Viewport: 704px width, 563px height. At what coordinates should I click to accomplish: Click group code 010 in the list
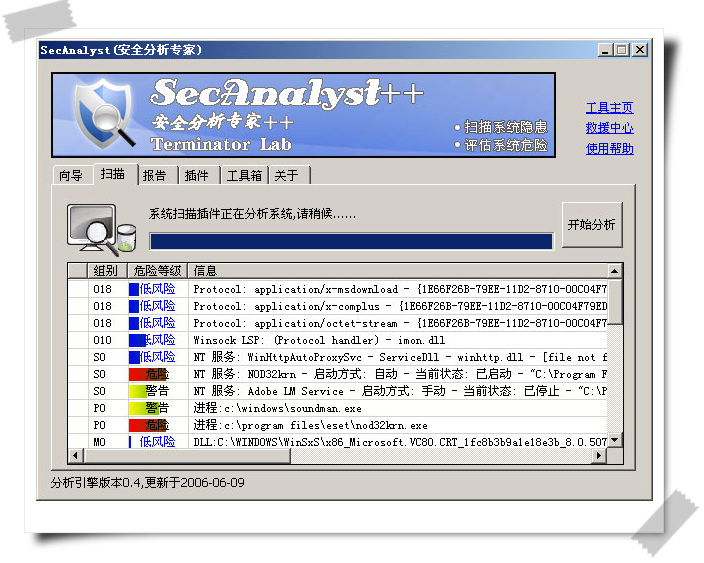pyautogui.click(x=102, y=340)
